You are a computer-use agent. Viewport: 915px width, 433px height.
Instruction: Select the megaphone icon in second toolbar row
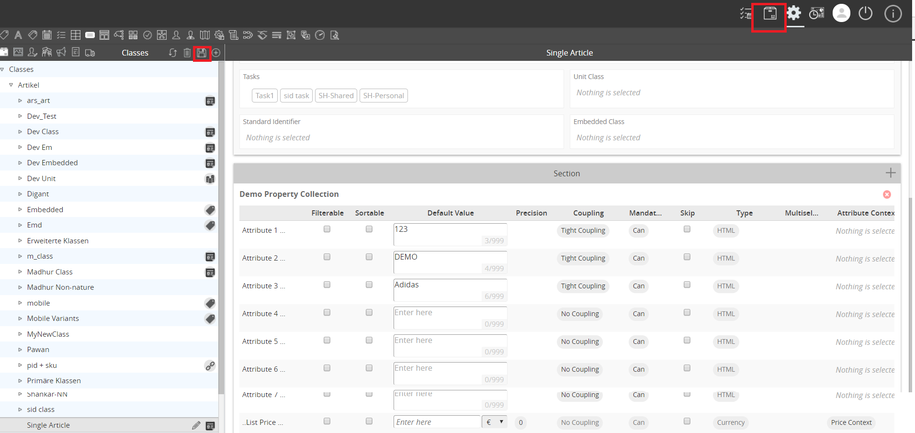click(x=61, y=53)
